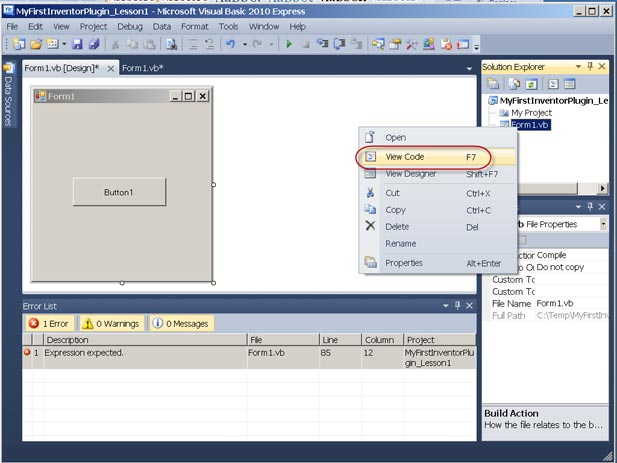Click the Redo arrow icon
Image resolution: width=617 pixels, height=463 pixels.
tap(257, 44)
